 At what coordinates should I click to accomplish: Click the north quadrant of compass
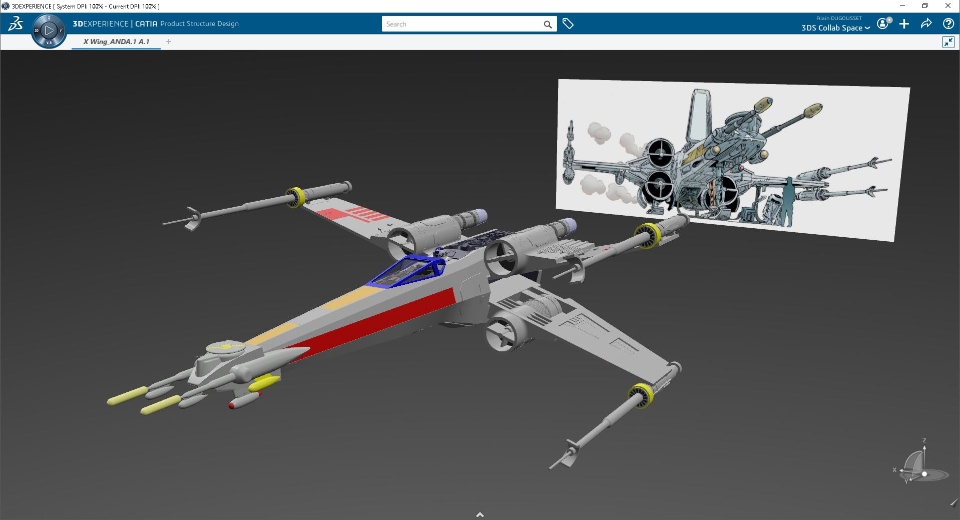[x=49, y=18]
